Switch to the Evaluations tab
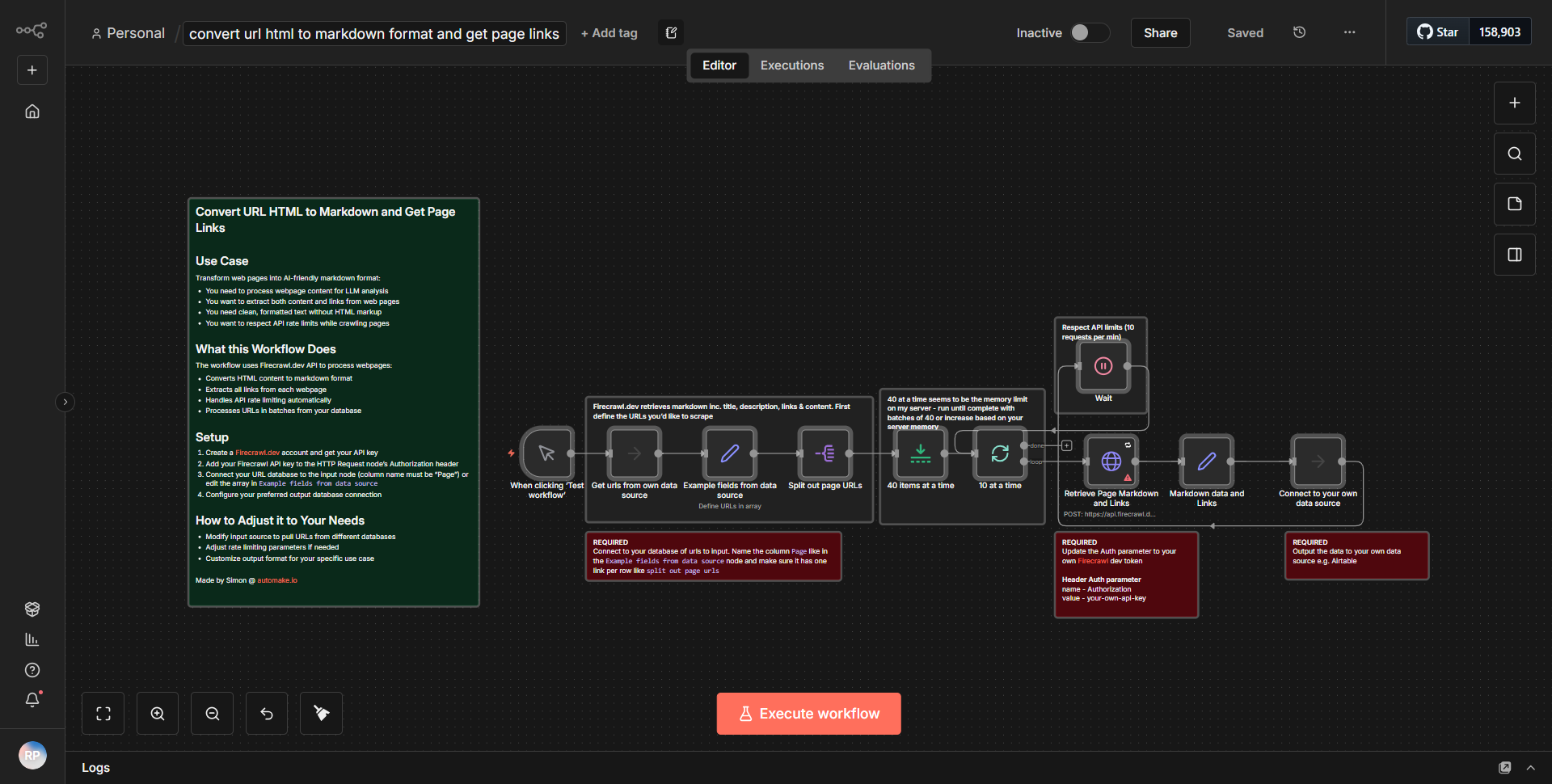The image size is (1552, 784). 881,65
